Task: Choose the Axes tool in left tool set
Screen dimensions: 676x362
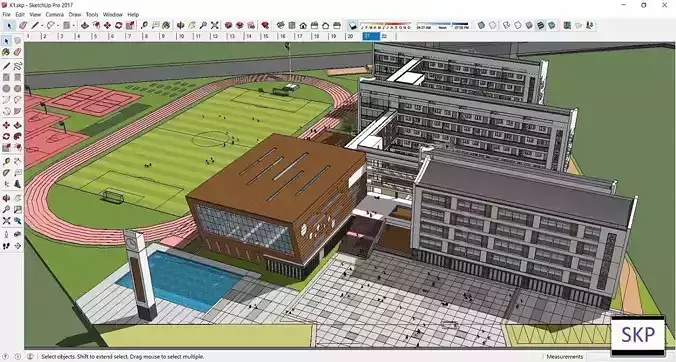Action: (6, 184)
